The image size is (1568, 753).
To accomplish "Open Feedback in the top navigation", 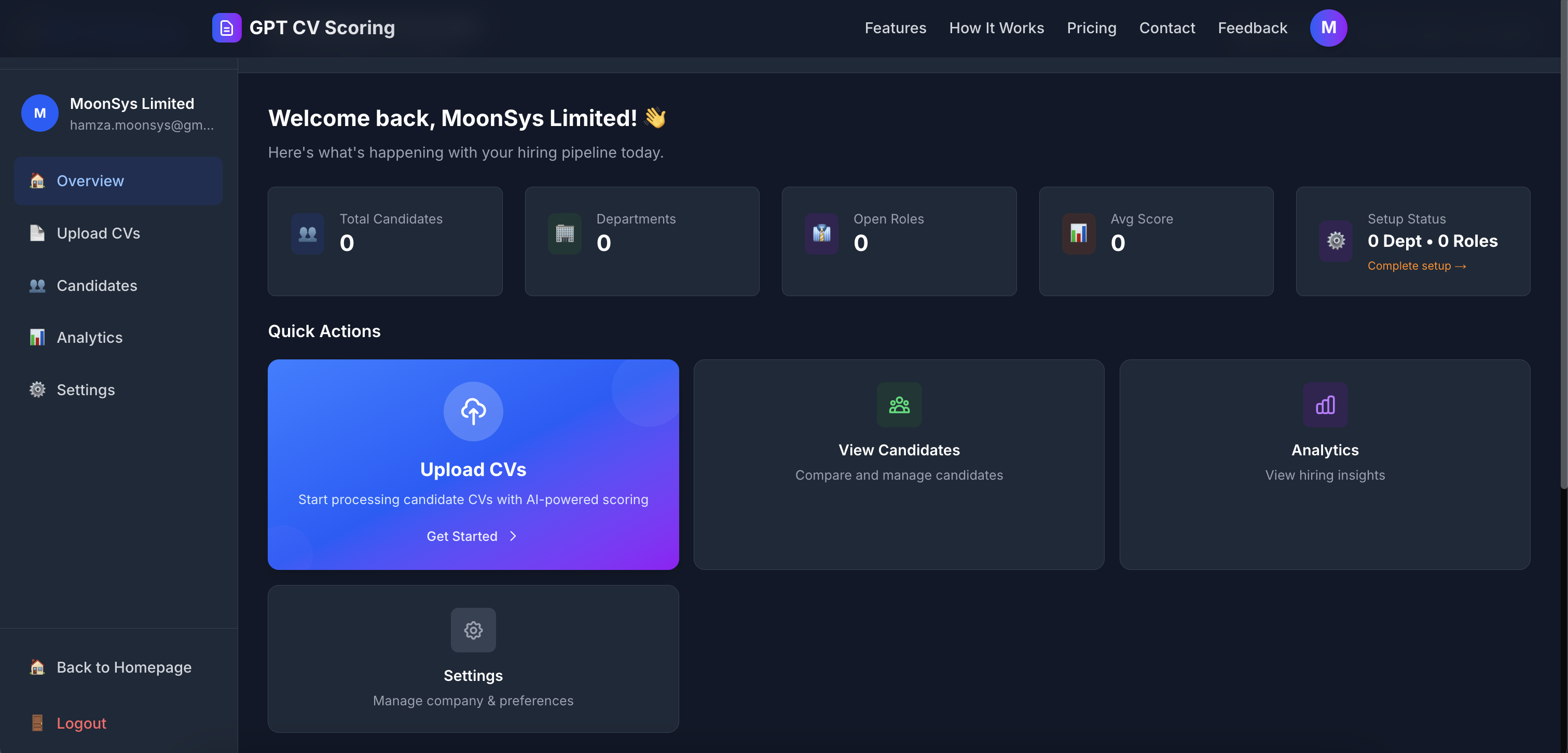I will tap(1252, 28).
